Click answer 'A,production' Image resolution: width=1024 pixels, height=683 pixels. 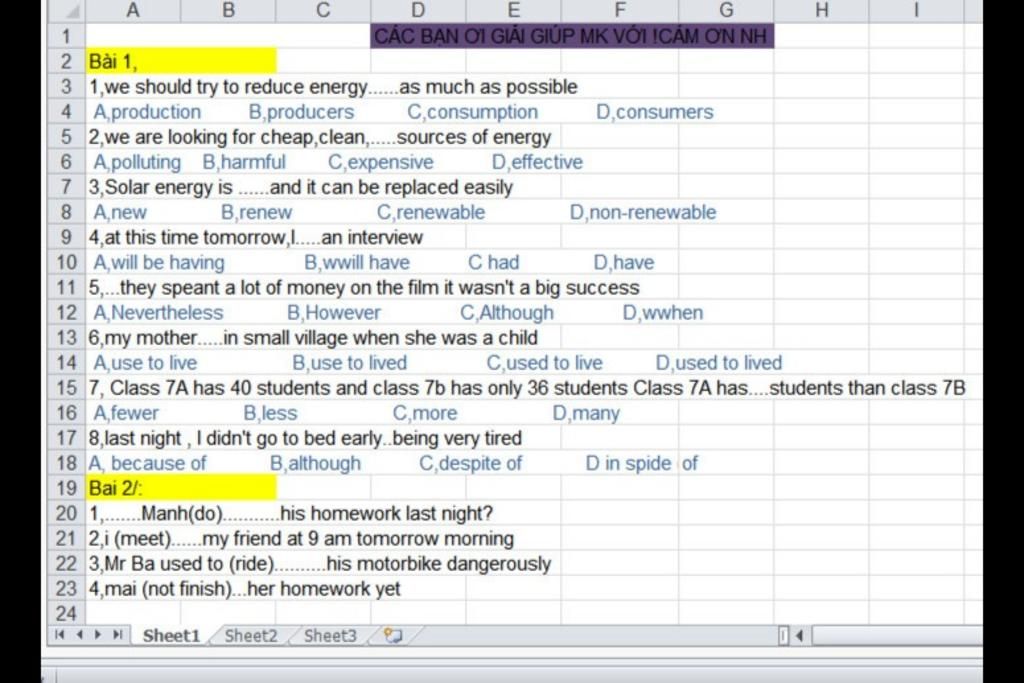coord(147,112)
